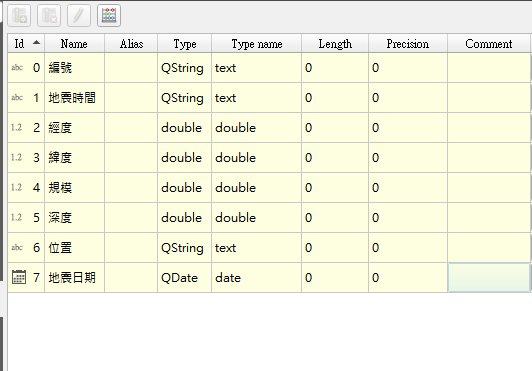Click the Alias cell of 地震日期 row

(x=131, y=277)
